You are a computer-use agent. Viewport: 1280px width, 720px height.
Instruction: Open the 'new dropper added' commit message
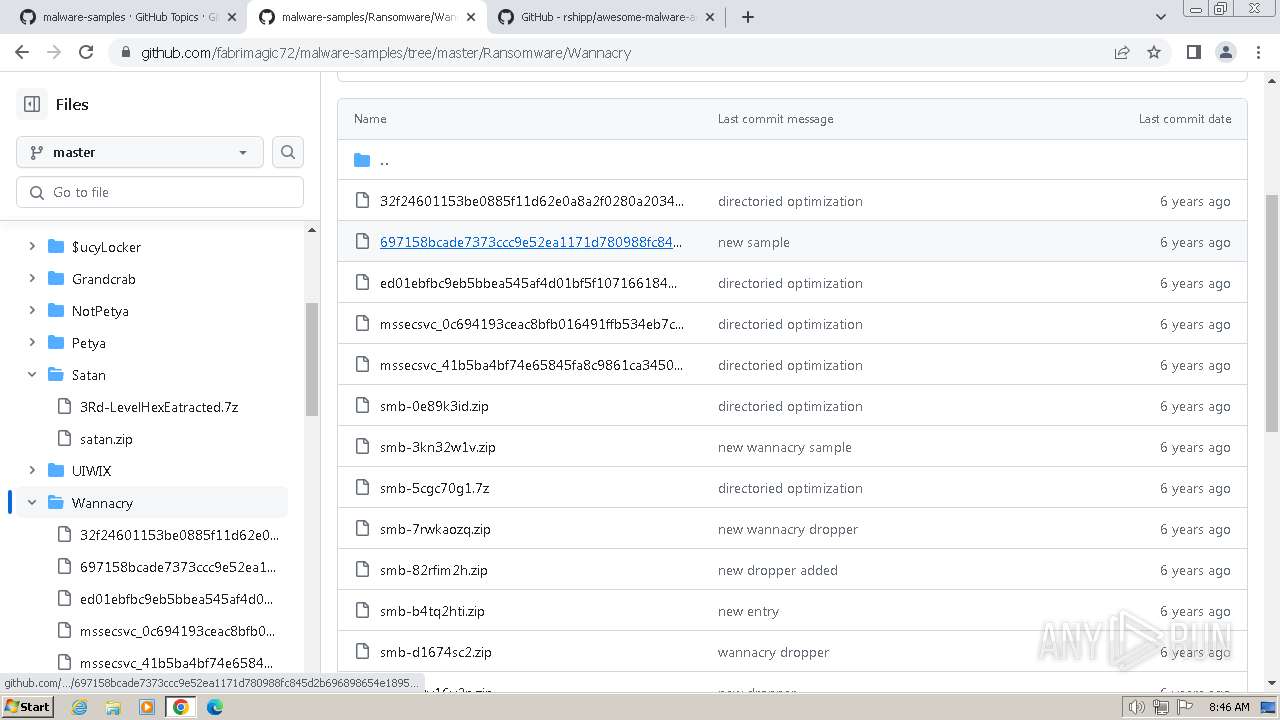[778, 570]
